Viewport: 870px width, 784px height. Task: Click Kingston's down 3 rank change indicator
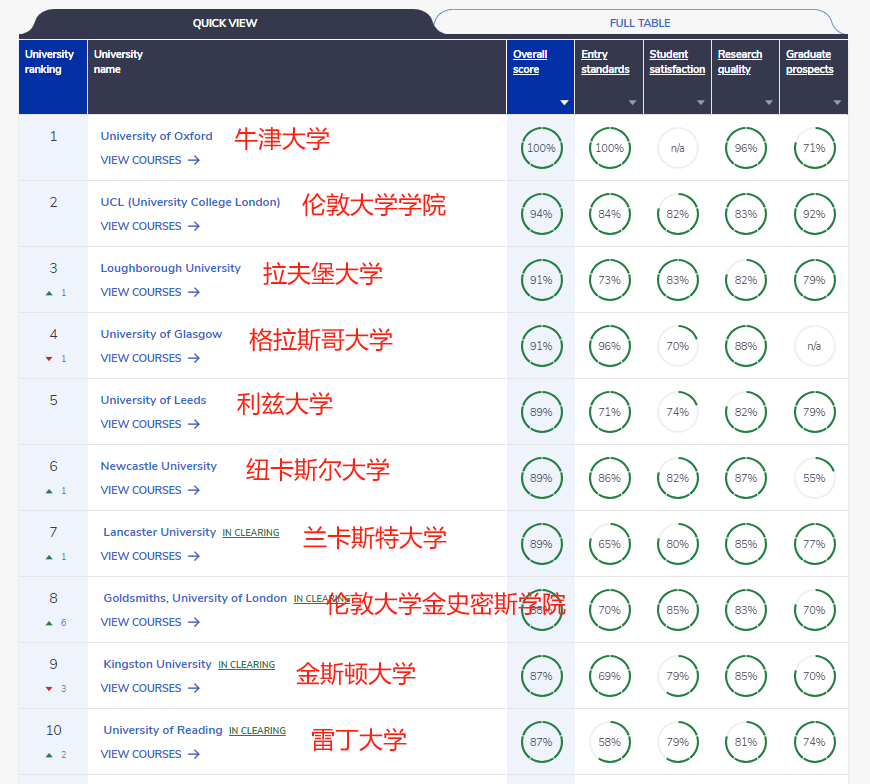coord(55,689)
